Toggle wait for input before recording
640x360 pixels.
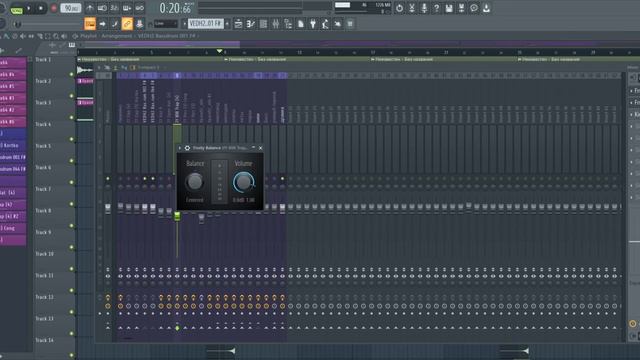[x=102, y=8]
